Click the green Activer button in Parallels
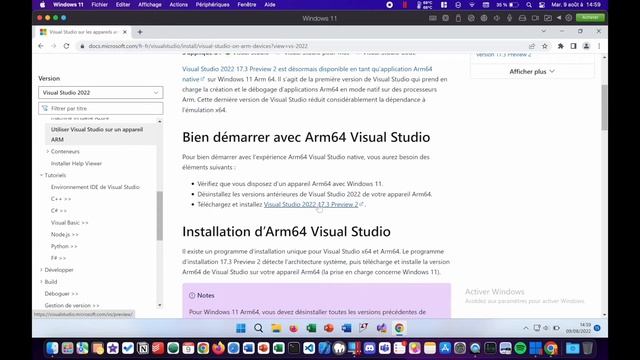The height and width of the screenshot is (360, 640). tap(590, 18)
